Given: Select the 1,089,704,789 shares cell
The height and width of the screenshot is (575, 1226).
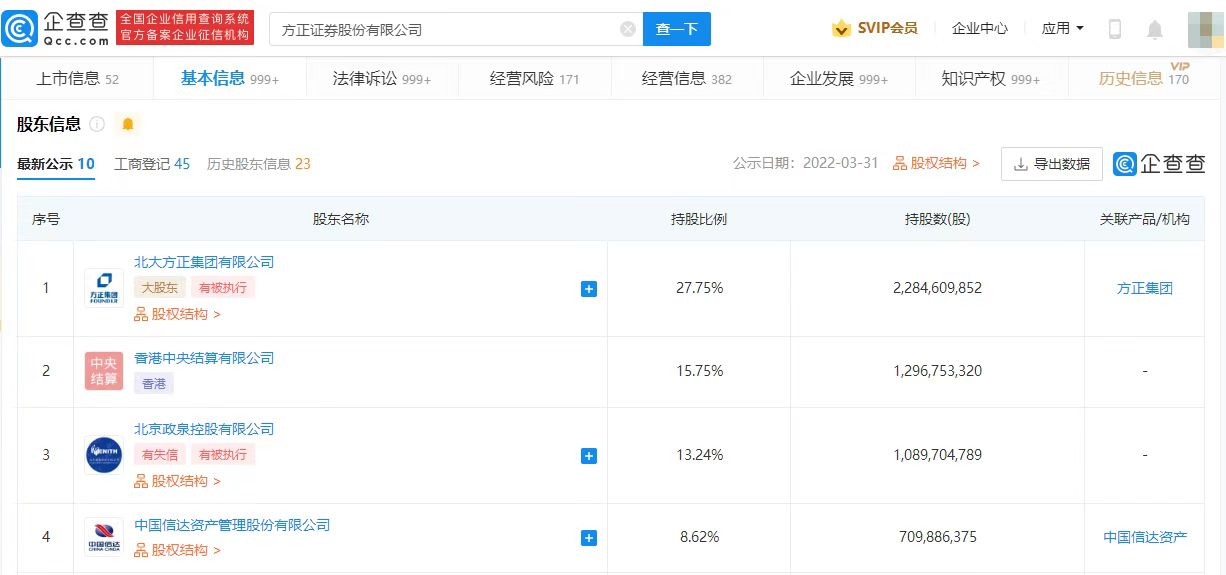Looking at the screenshot, I should coord(937,455).
